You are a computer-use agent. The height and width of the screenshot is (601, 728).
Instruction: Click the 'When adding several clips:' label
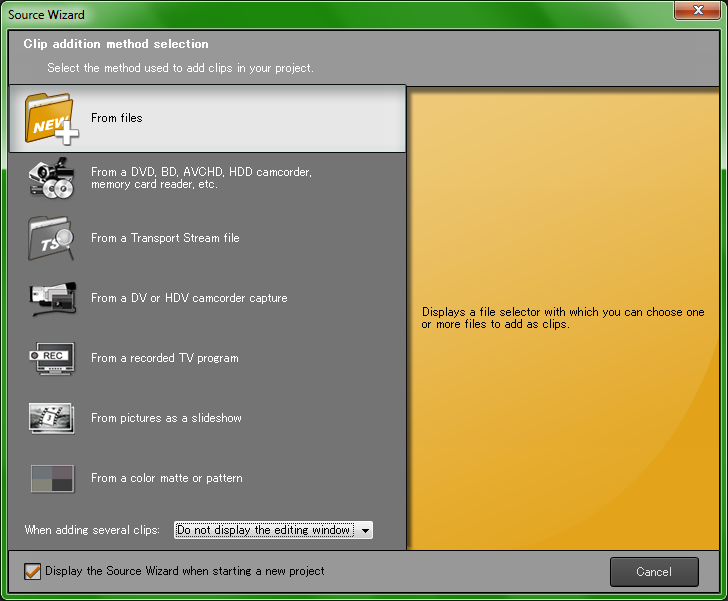coord(92,530)
